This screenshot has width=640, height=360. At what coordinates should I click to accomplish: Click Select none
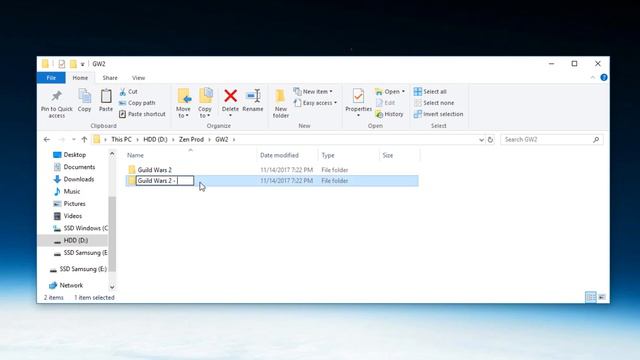pyautogui.click(x=434, y=103)
